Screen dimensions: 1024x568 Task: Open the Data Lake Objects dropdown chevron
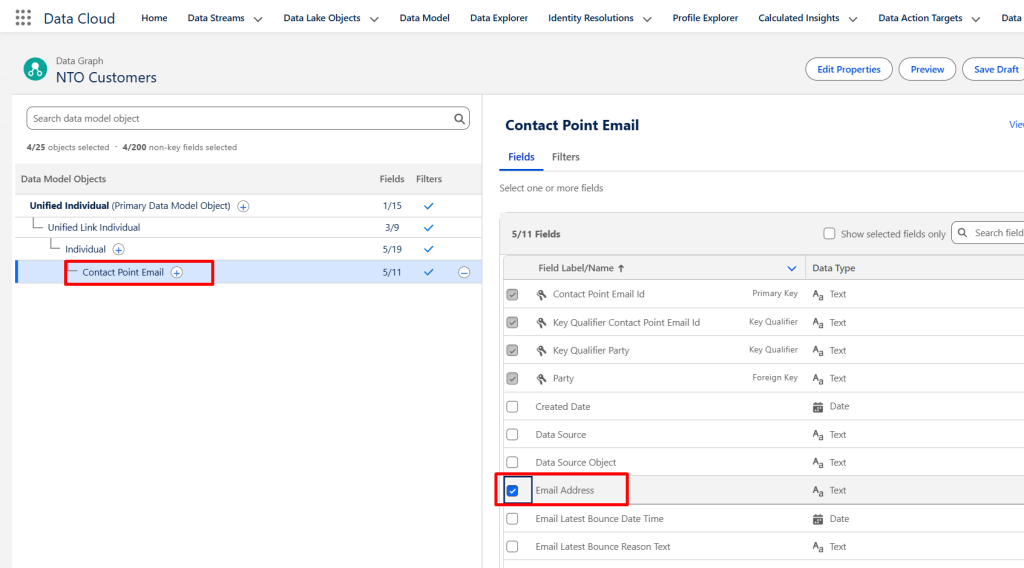tap(374, 19)
